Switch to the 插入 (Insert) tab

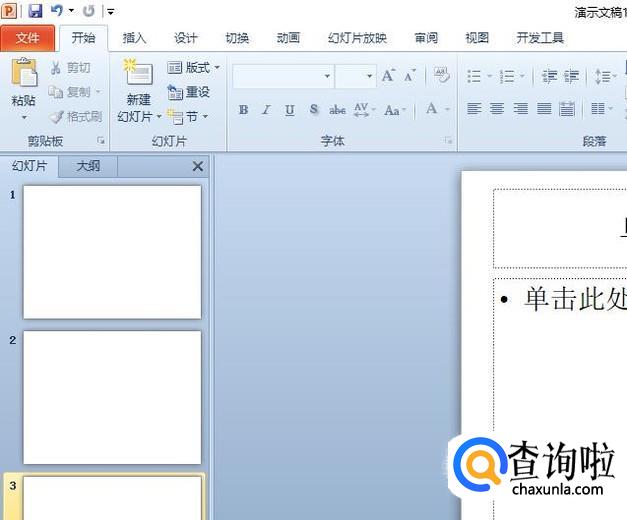(x=134, y=38)
